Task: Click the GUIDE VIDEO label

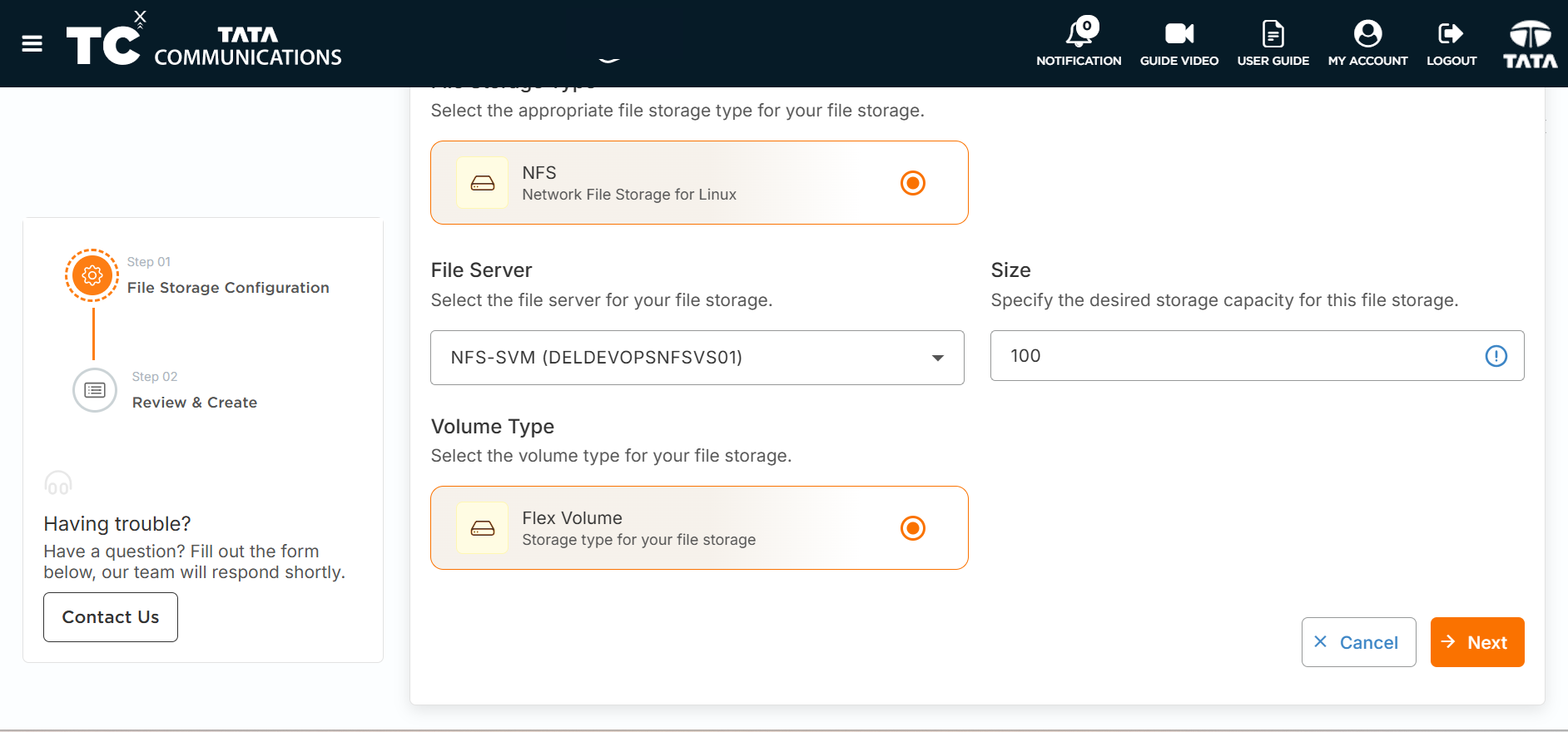Action: (x=1178, y=61)
